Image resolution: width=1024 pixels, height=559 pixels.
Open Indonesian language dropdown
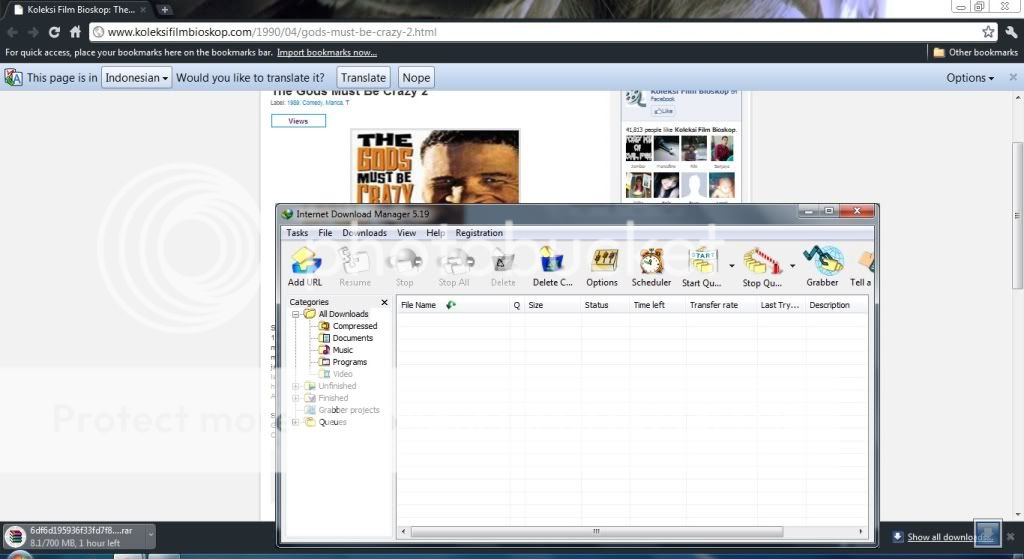(x=136, y=78)
